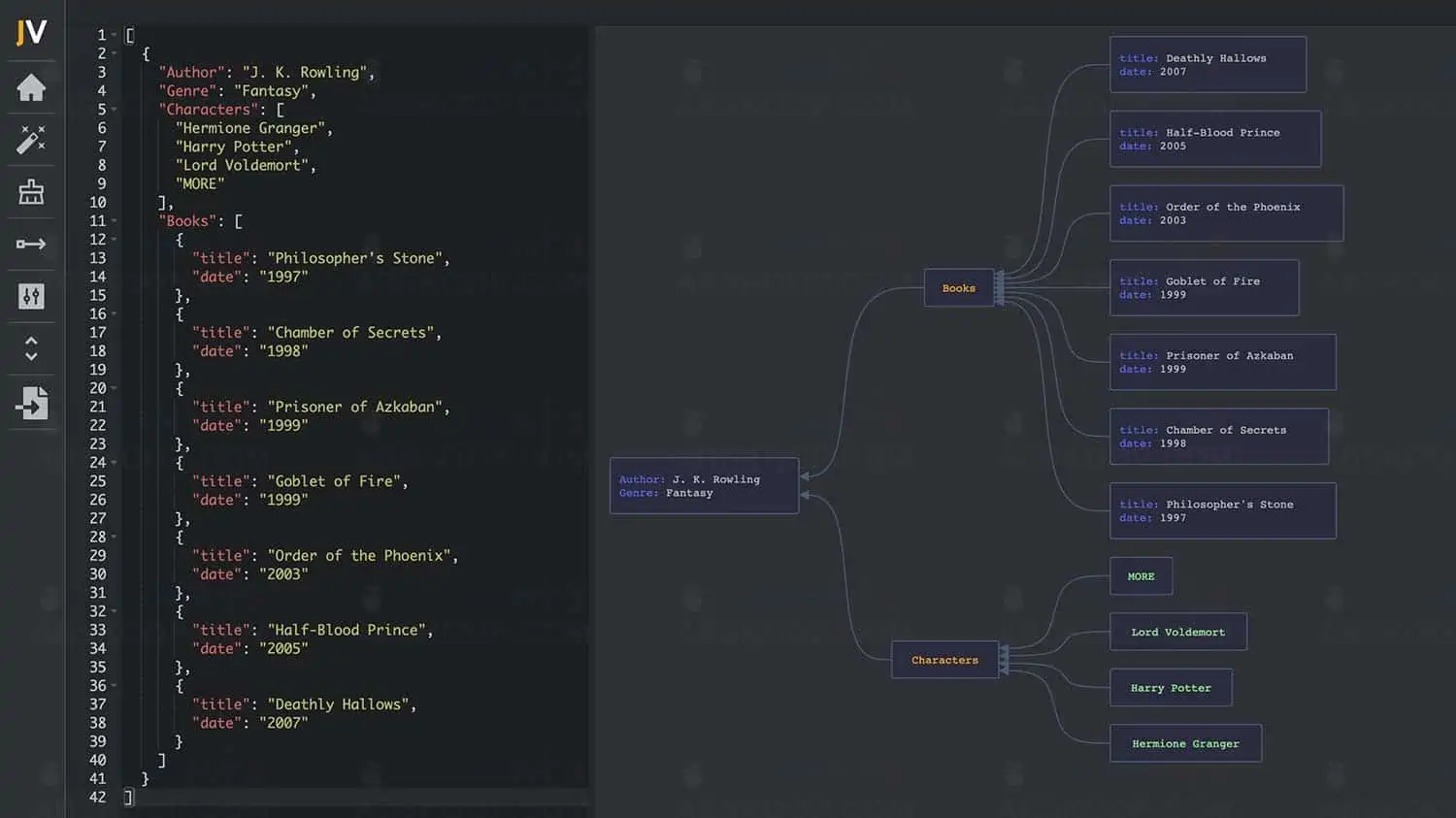1456x818 pixels.
Task: Fold the "Books" array on line 11
Action: coord(115,221)
